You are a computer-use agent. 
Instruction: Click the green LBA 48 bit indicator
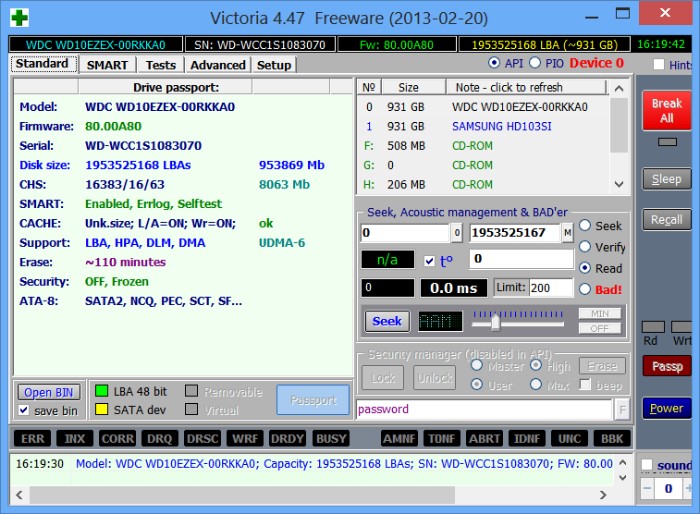(101, 391)
